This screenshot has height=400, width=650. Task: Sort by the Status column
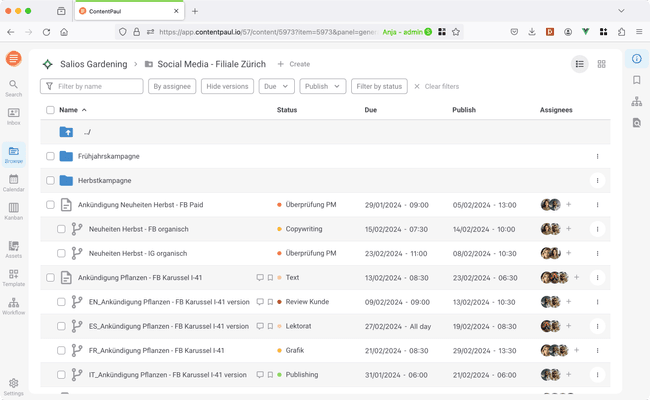pos(287,110)
